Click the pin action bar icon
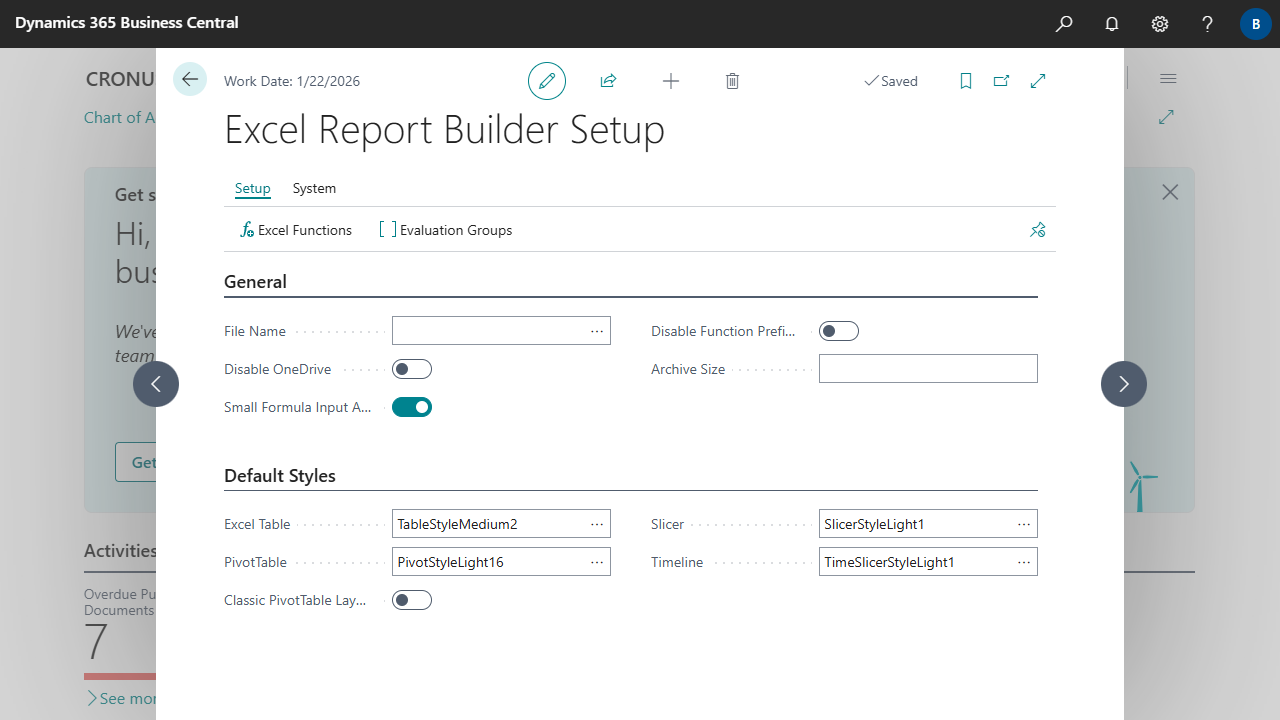 1038,230
